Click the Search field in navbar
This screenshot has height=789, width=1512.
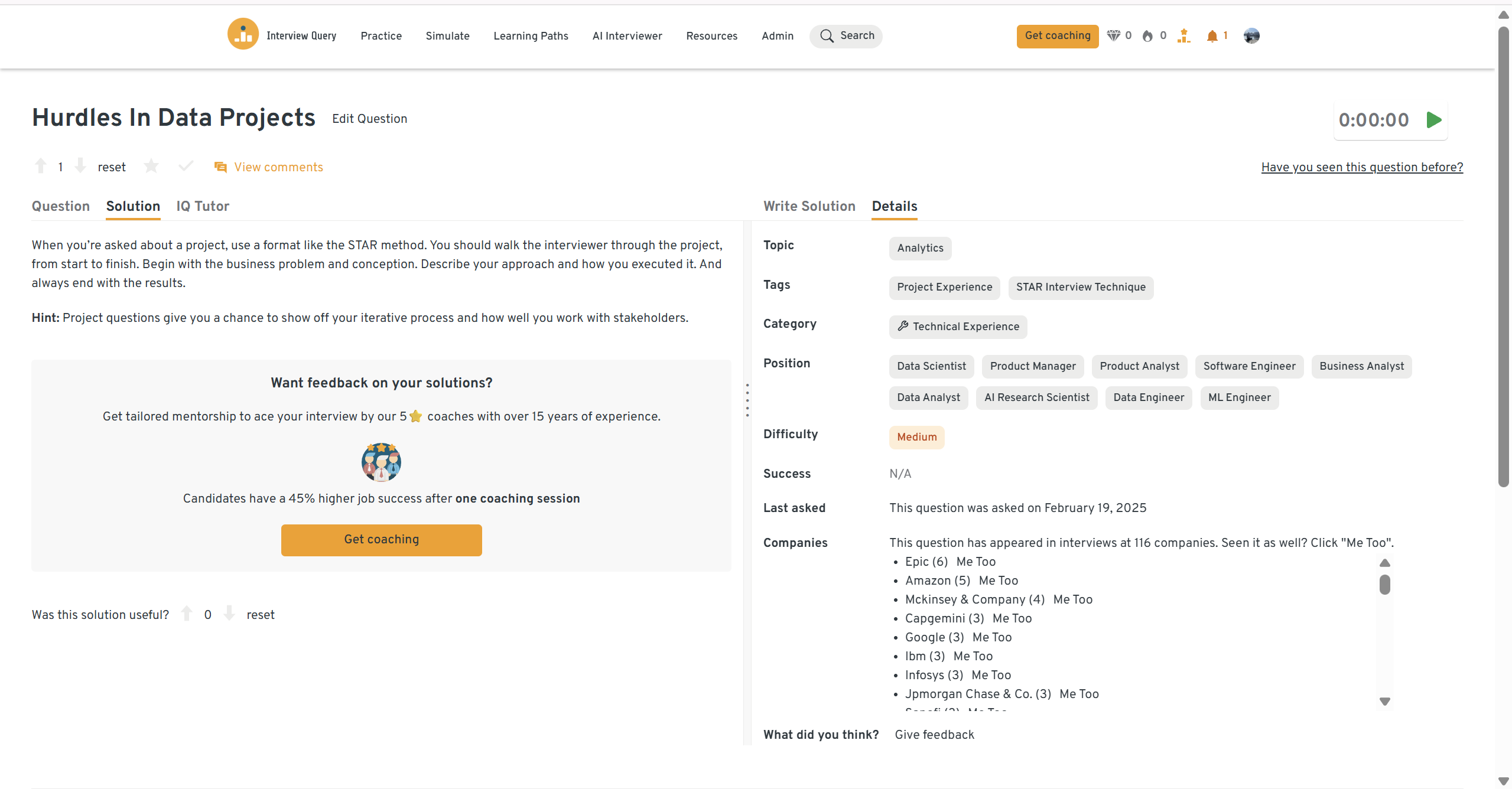846,36
